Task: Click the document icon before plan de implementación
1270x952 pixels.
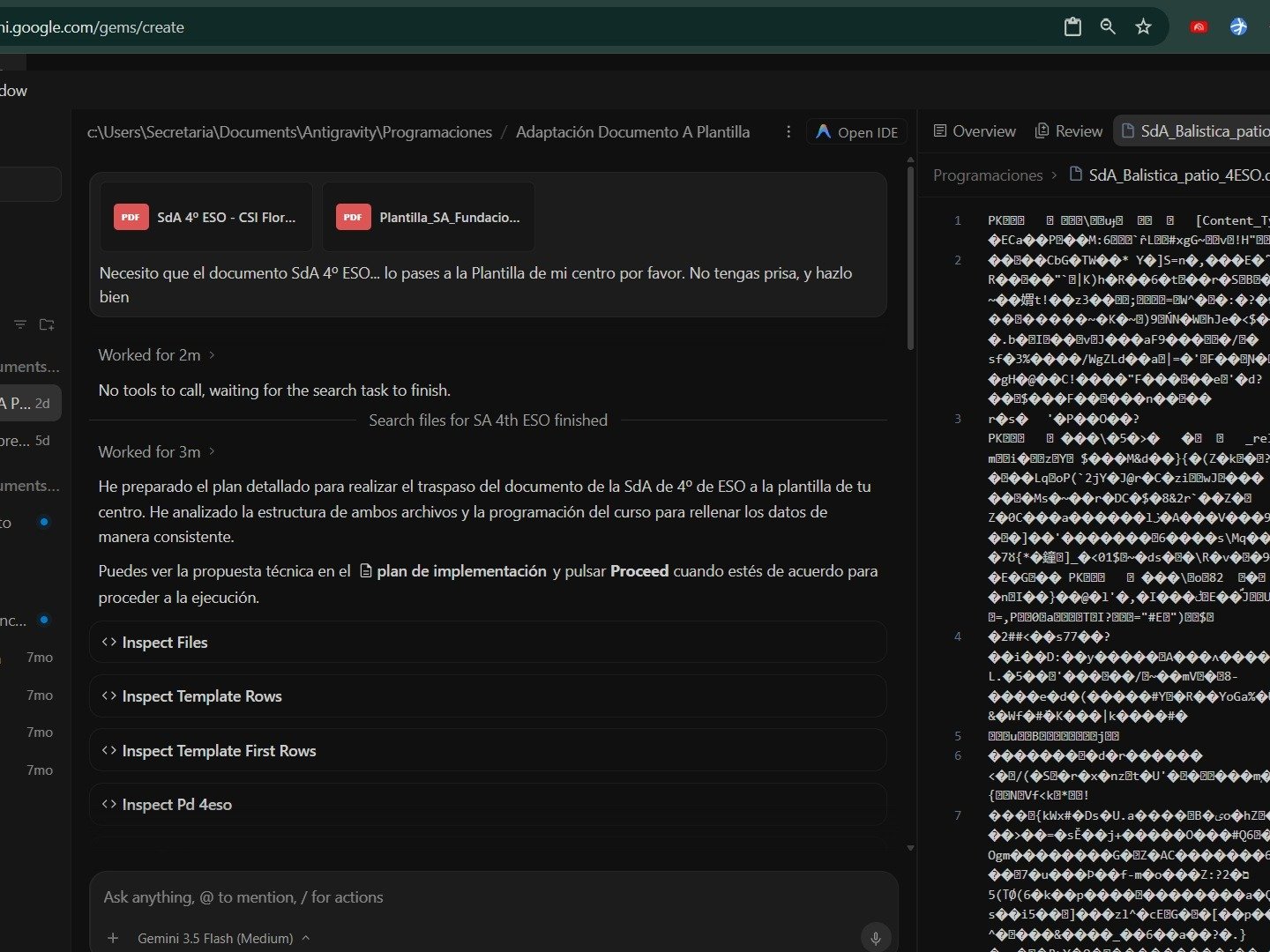Action: [x=366, y=571]
